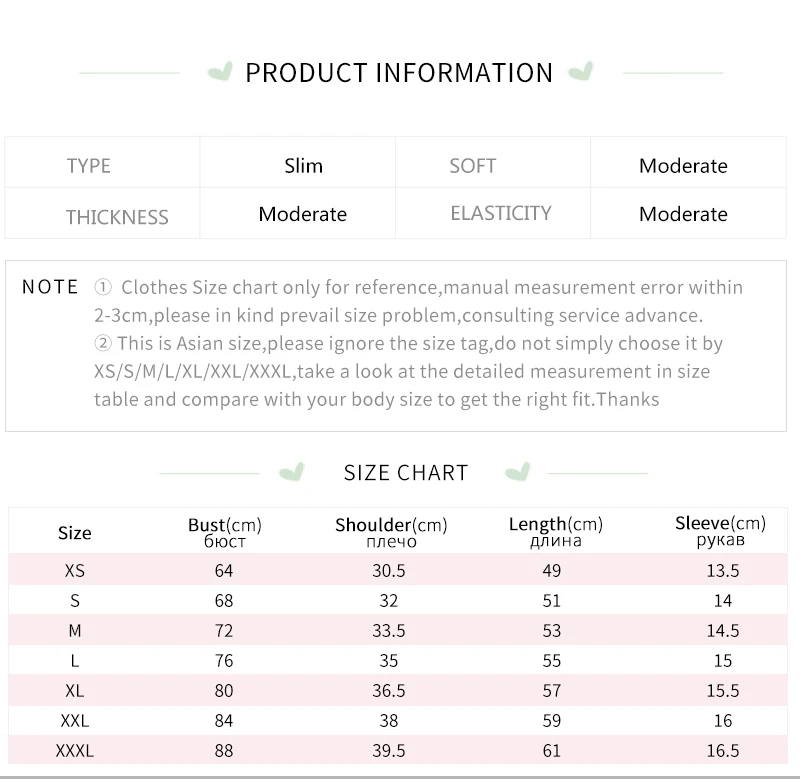Click the circled number 2 note marker
800x779 pixels.
pyautogui.click(x=103, y=343)
